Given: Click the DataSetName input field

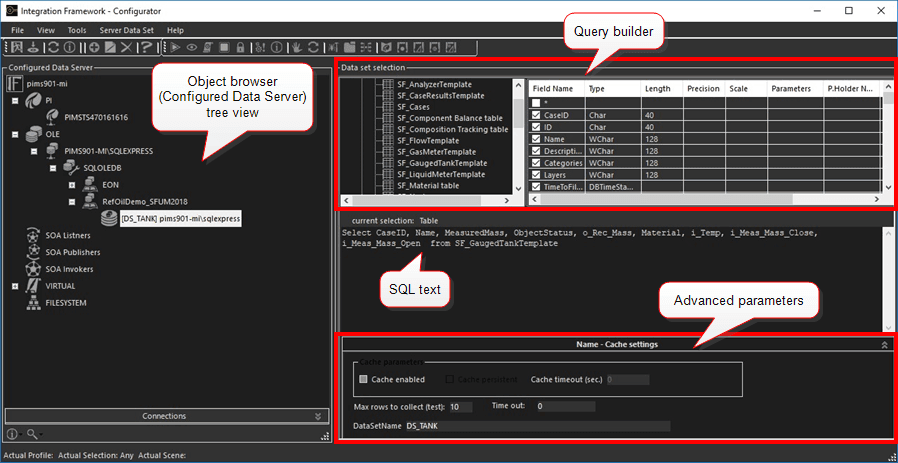Looking at the screenshot, I should pyautogui.click(x=537, y=426).
